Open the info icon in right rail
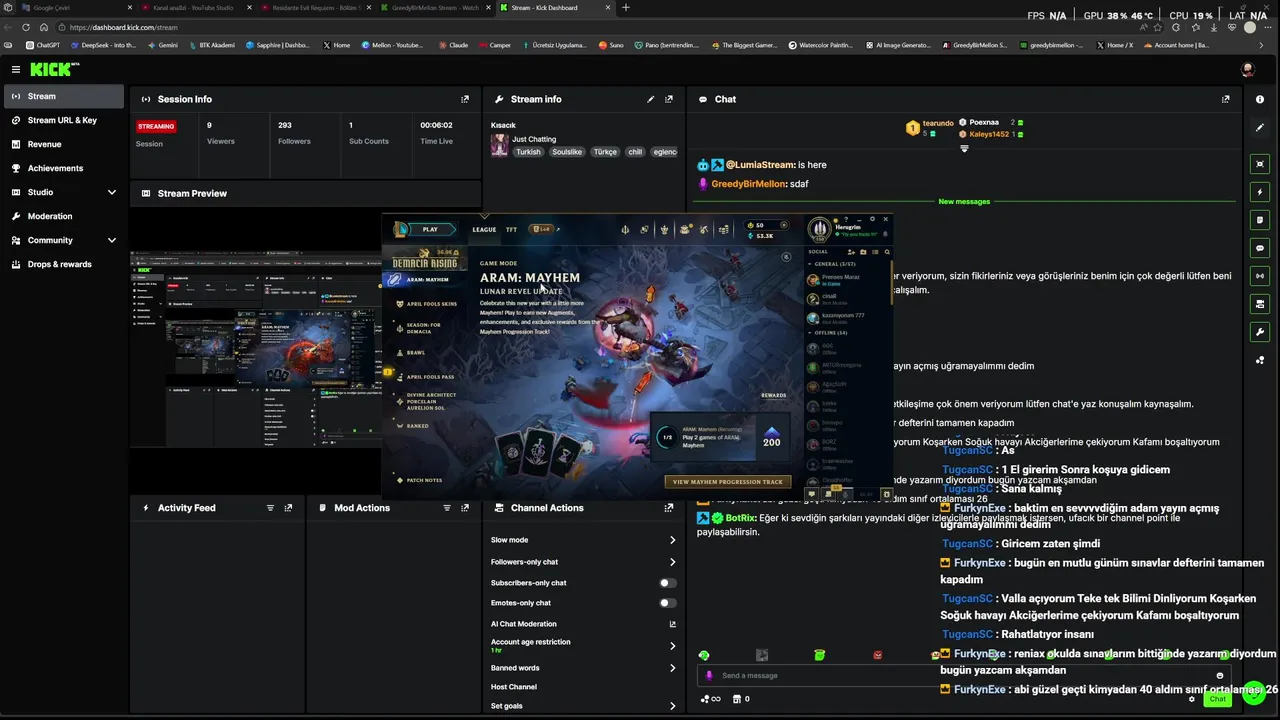Screen dimensions: 1280x720 [1260, 99]
